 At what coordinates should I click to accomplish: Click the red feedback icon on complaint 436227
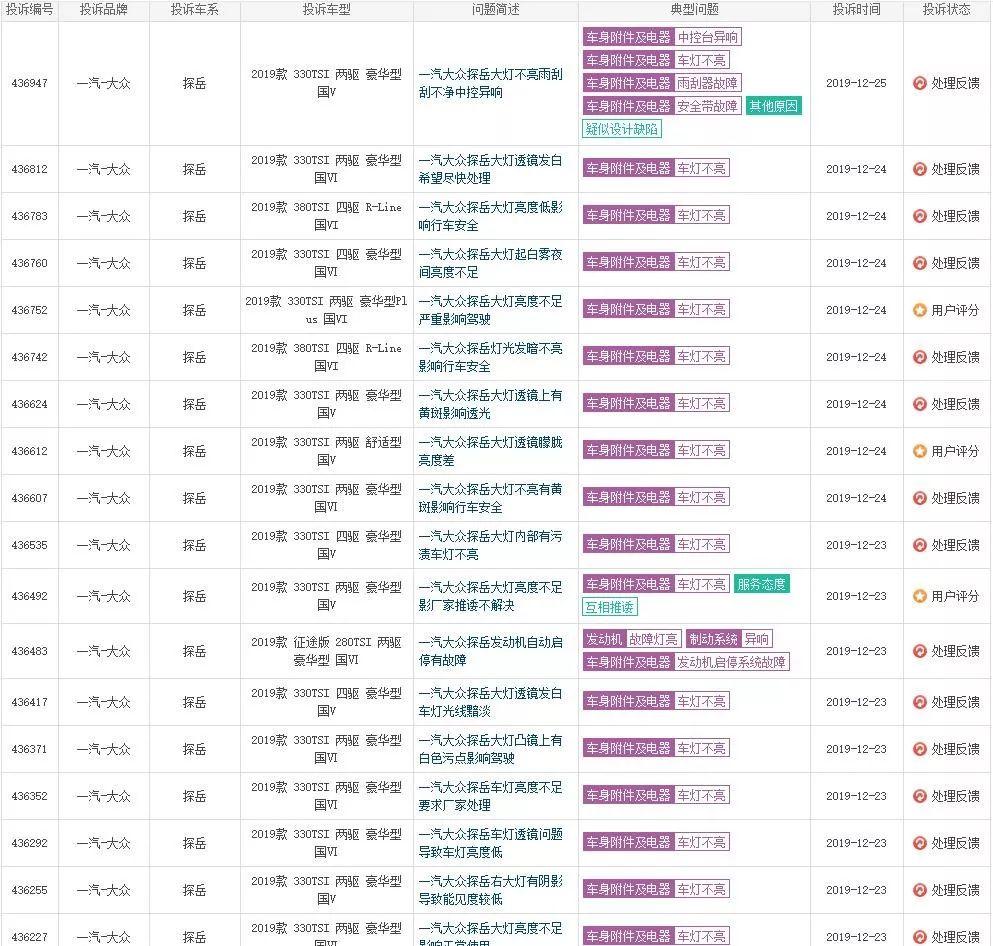[919, 936]
